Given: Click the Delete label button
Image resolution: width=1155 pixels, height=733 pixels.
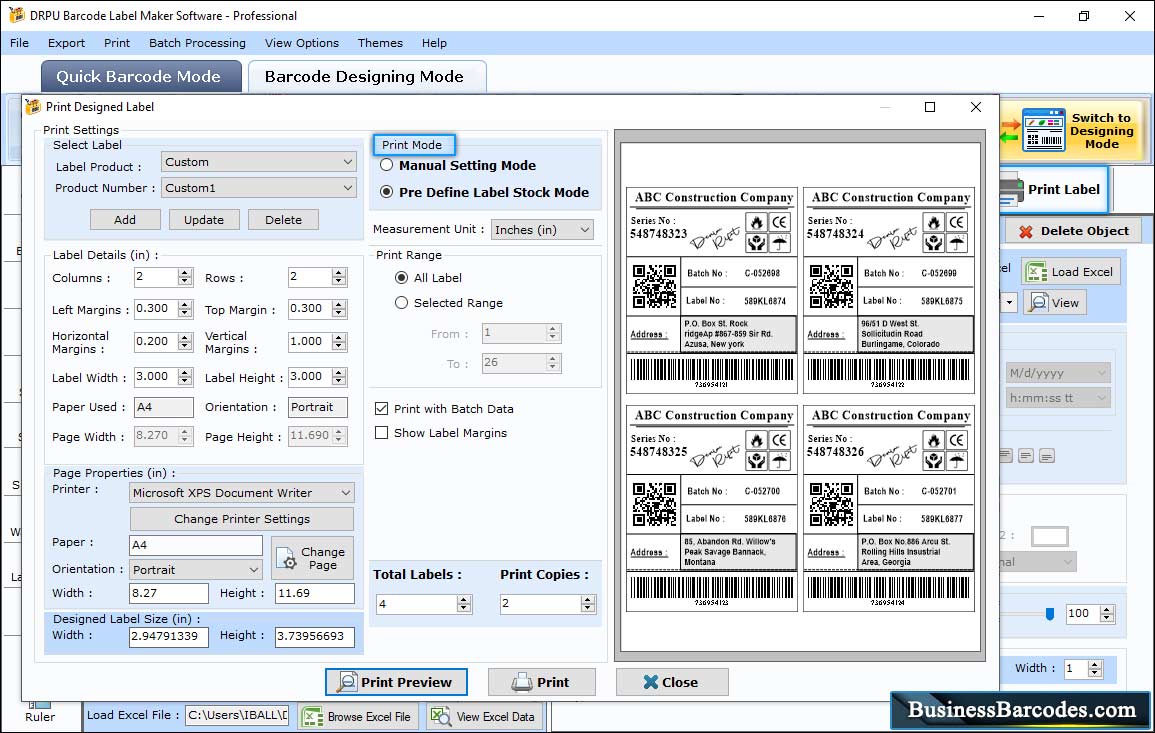Looking at the screenshot, I should (284, 220).
